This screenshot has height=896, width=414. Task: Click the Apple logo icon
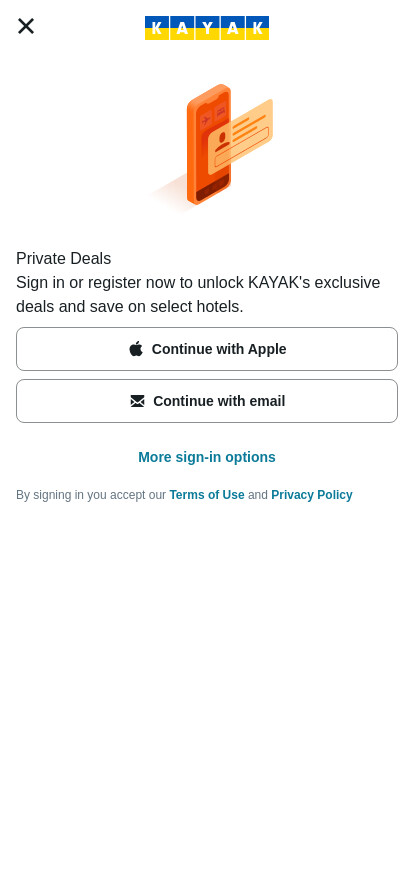(x=136, y=349)
